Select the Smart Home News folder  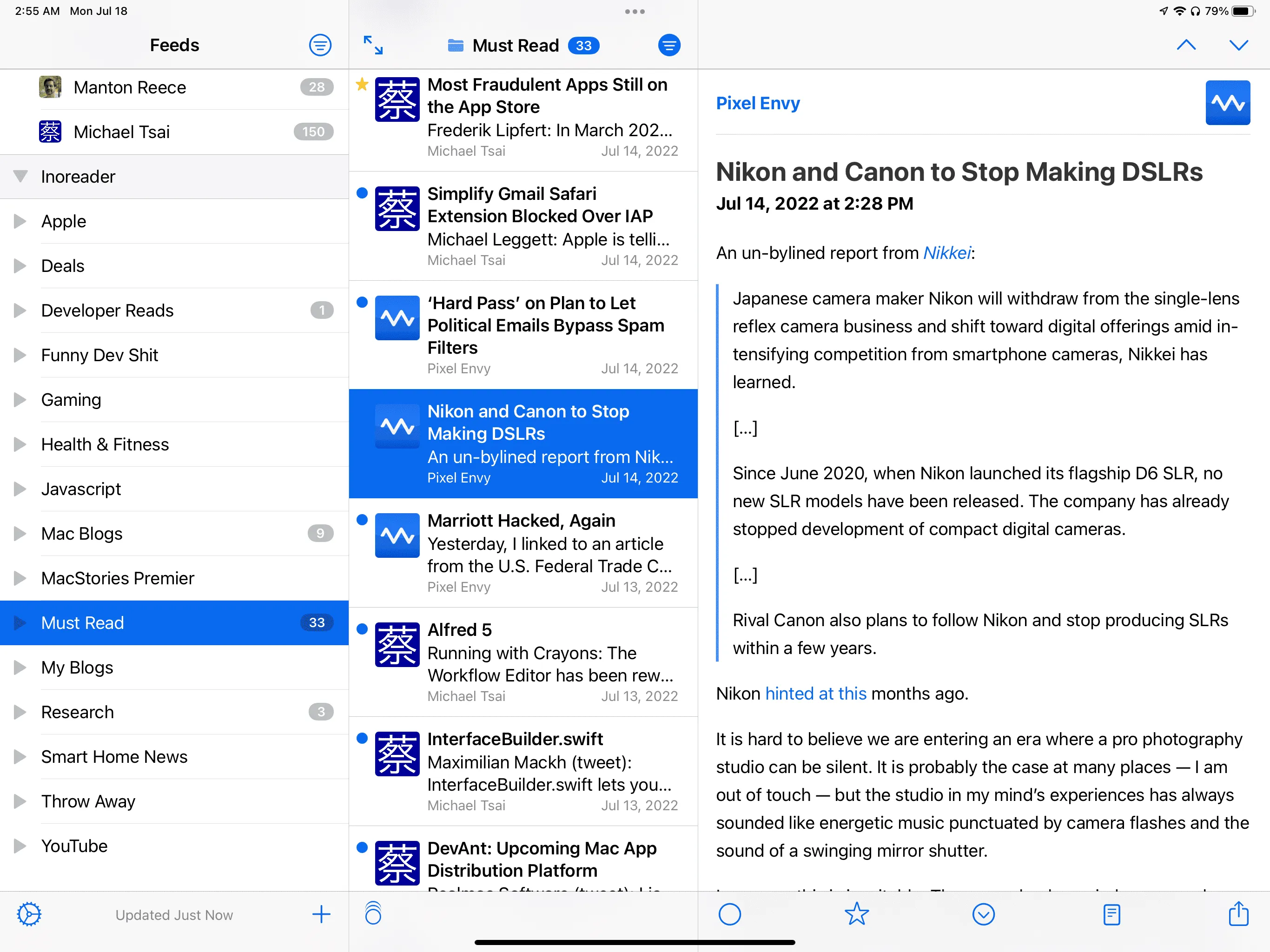[x=174, y=756]
